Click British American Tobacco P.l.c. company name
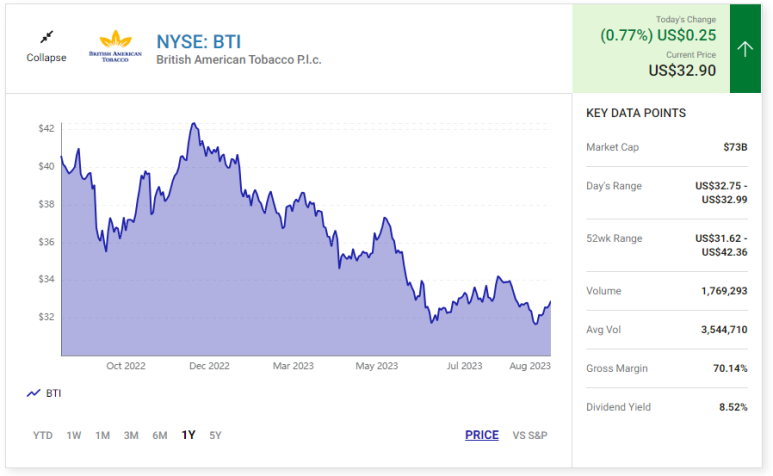 coord(239,60)
